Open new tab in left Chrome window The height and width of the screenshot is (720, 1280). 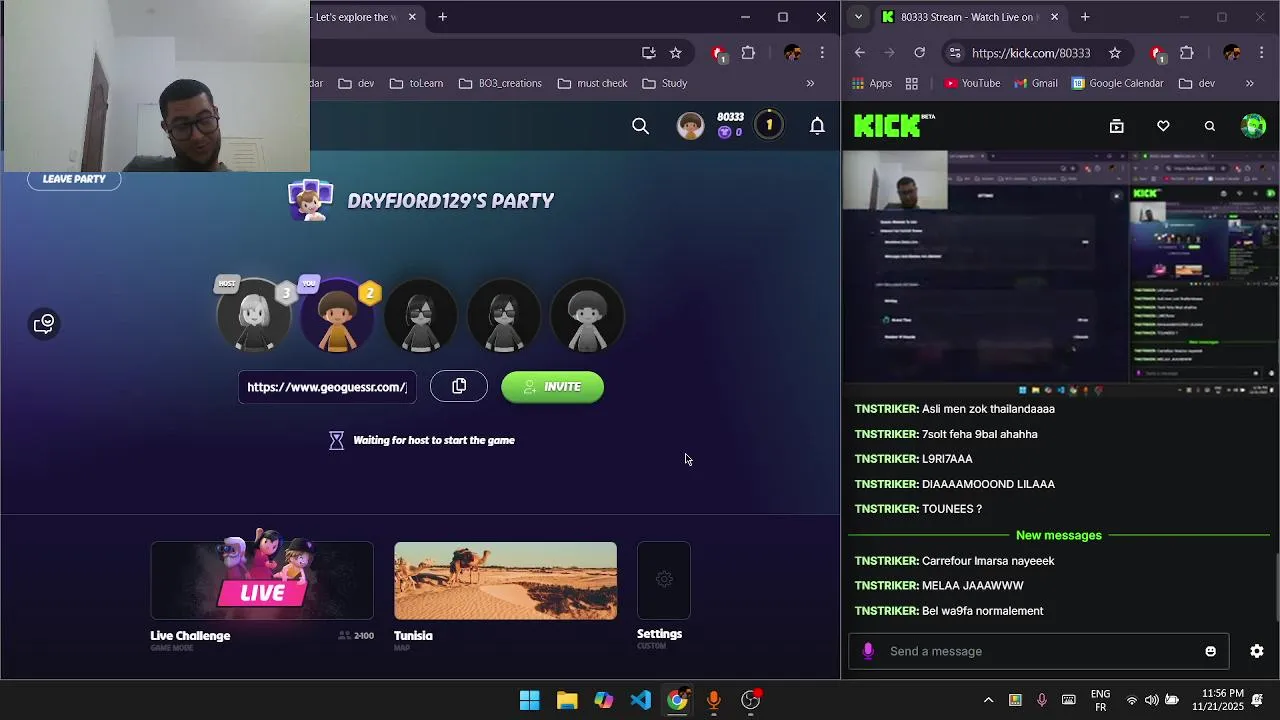click(x=442, y=17)
